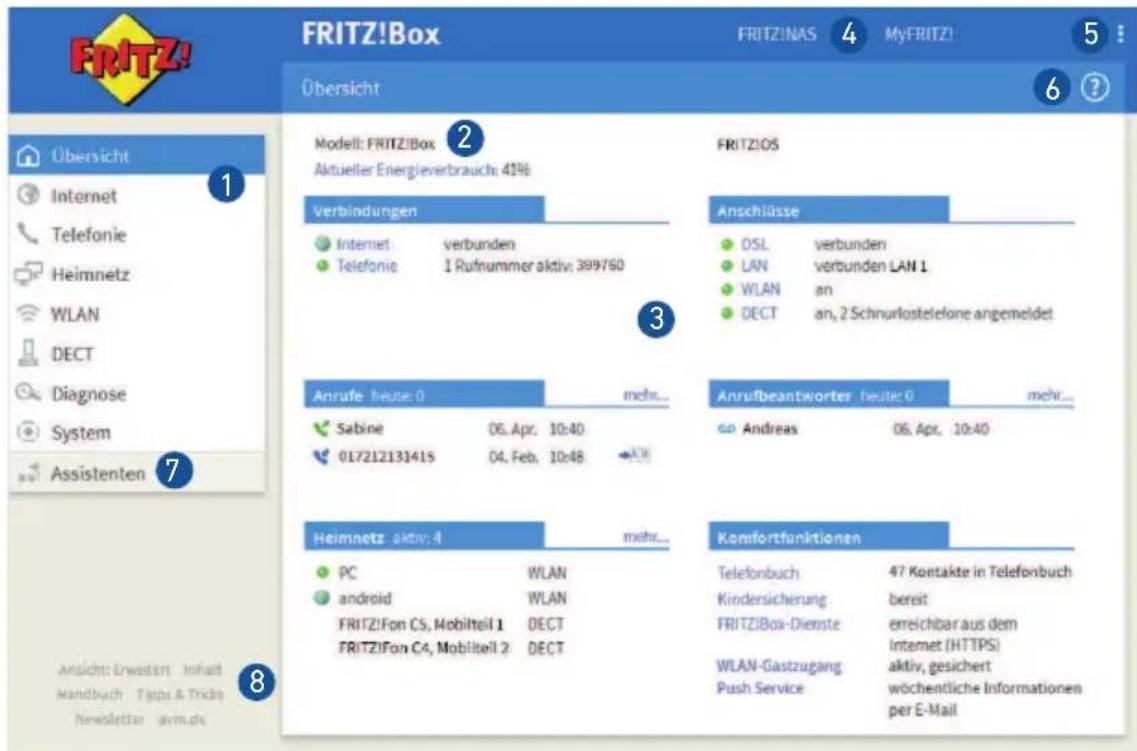Viewport: 1137px width, 751px height.
Task: Click Telefonie link under Verbindungen
Action: point(367,265)
